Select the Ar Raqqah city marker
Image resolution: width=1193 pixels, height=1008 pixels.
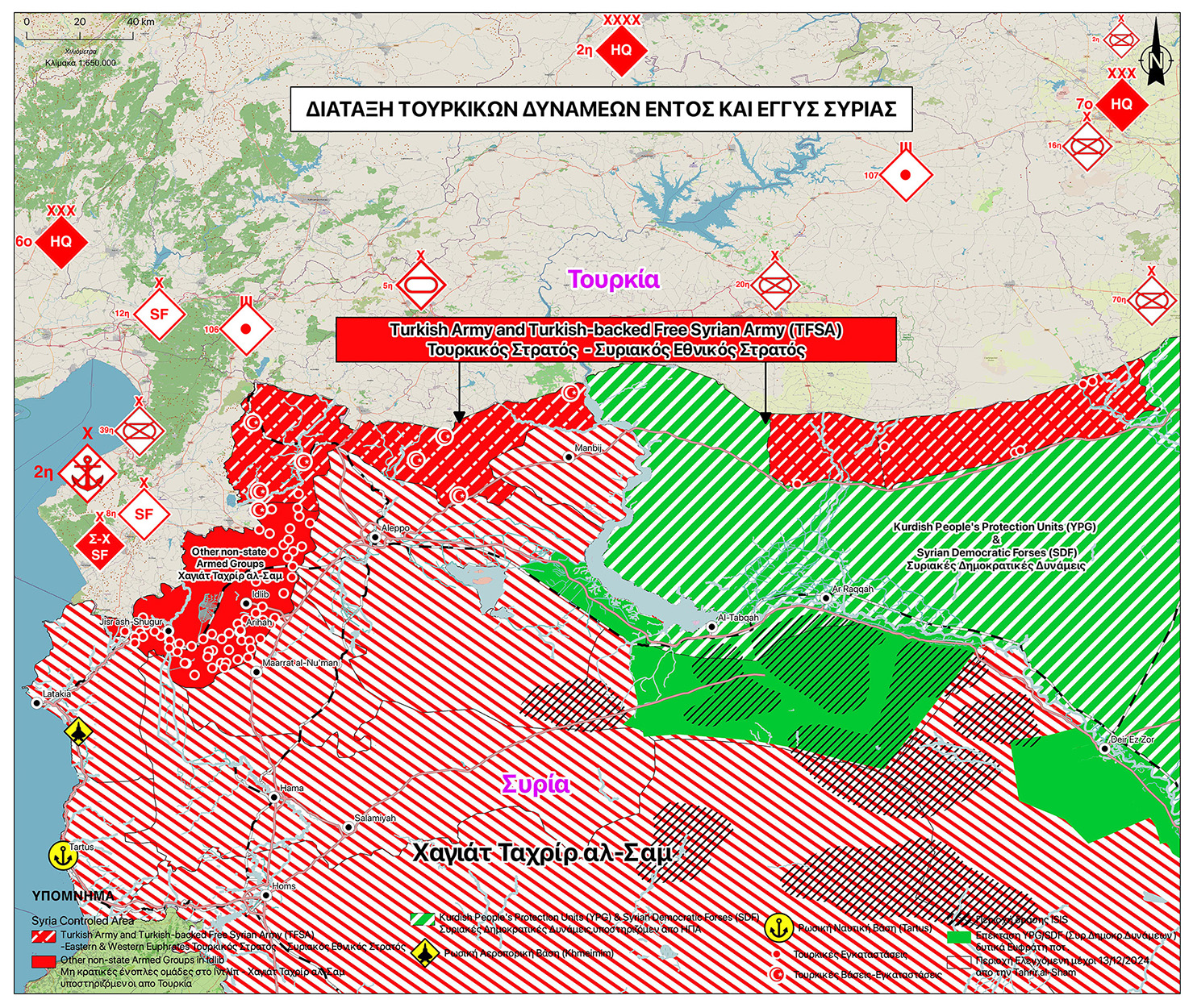pos(826,598)
